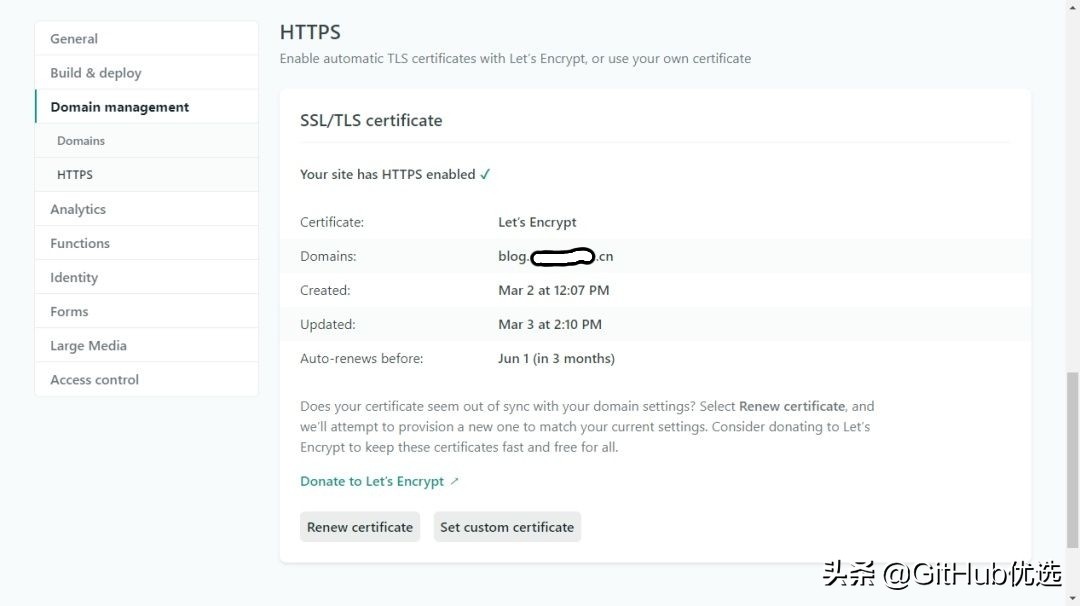The height and width of the screenshot is (606, 1080).
Task: Open the Donate to Let's Encrypt link
Action: tap(371, 481)
